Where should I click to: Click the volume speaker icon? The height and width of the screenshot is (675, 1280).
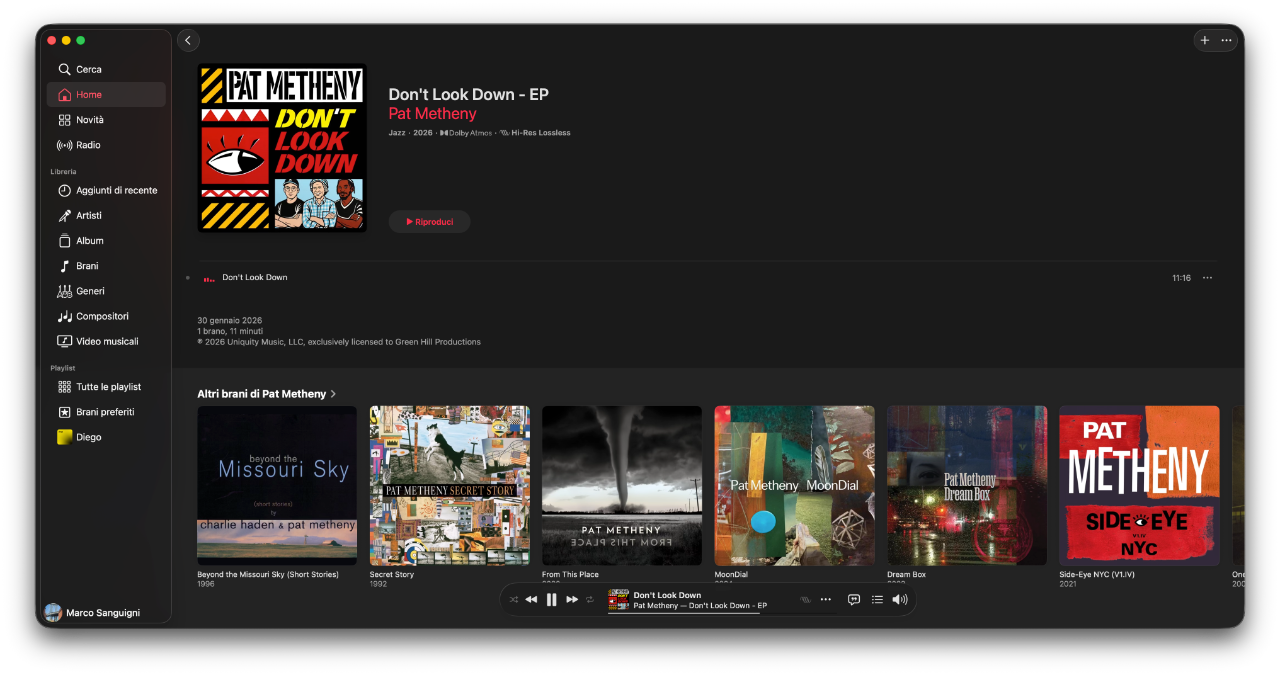[899, 599]
